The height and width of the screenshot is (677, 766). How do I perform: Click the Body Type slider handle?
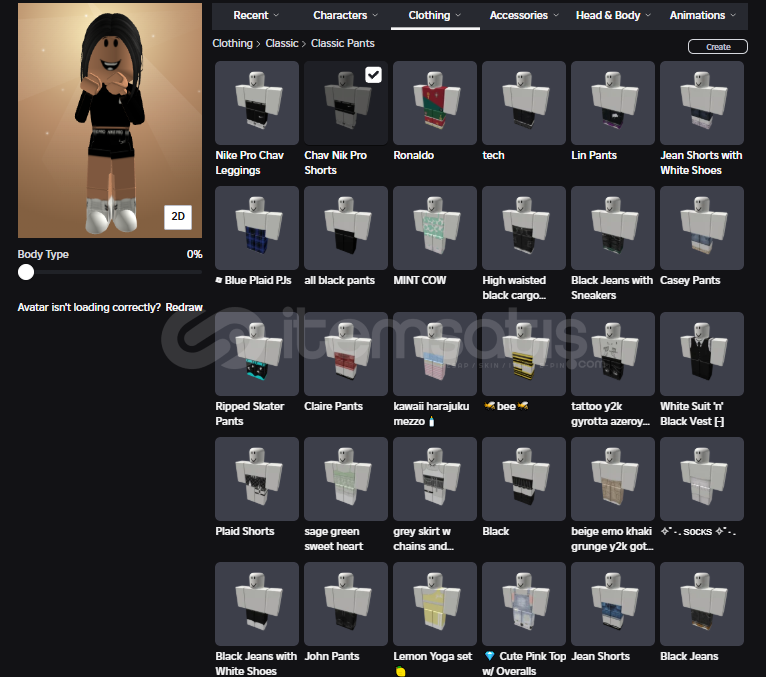(26, 272)
